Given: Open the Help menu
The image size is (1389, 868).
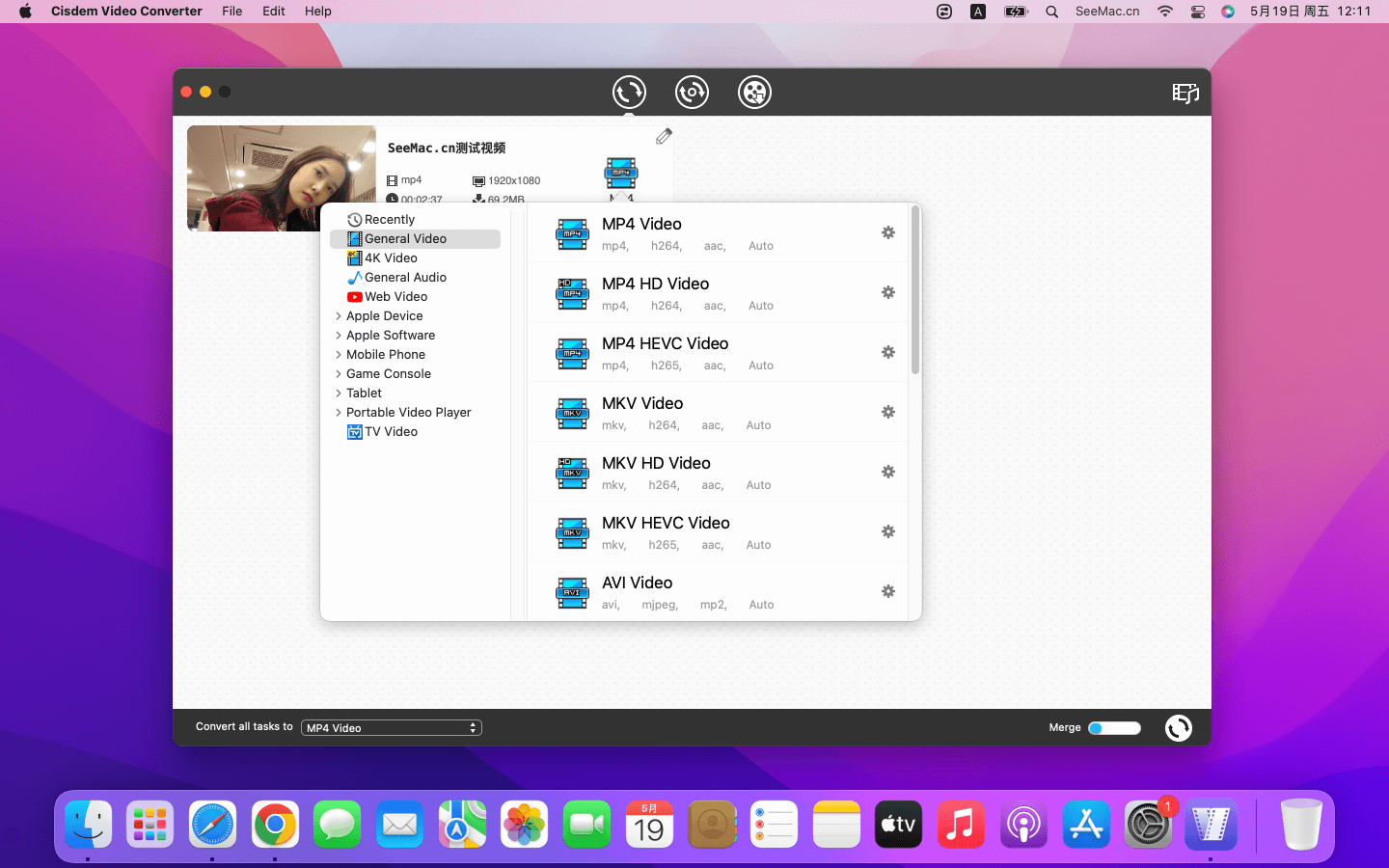Looking at the screenshot, I should tap(317, 12).
